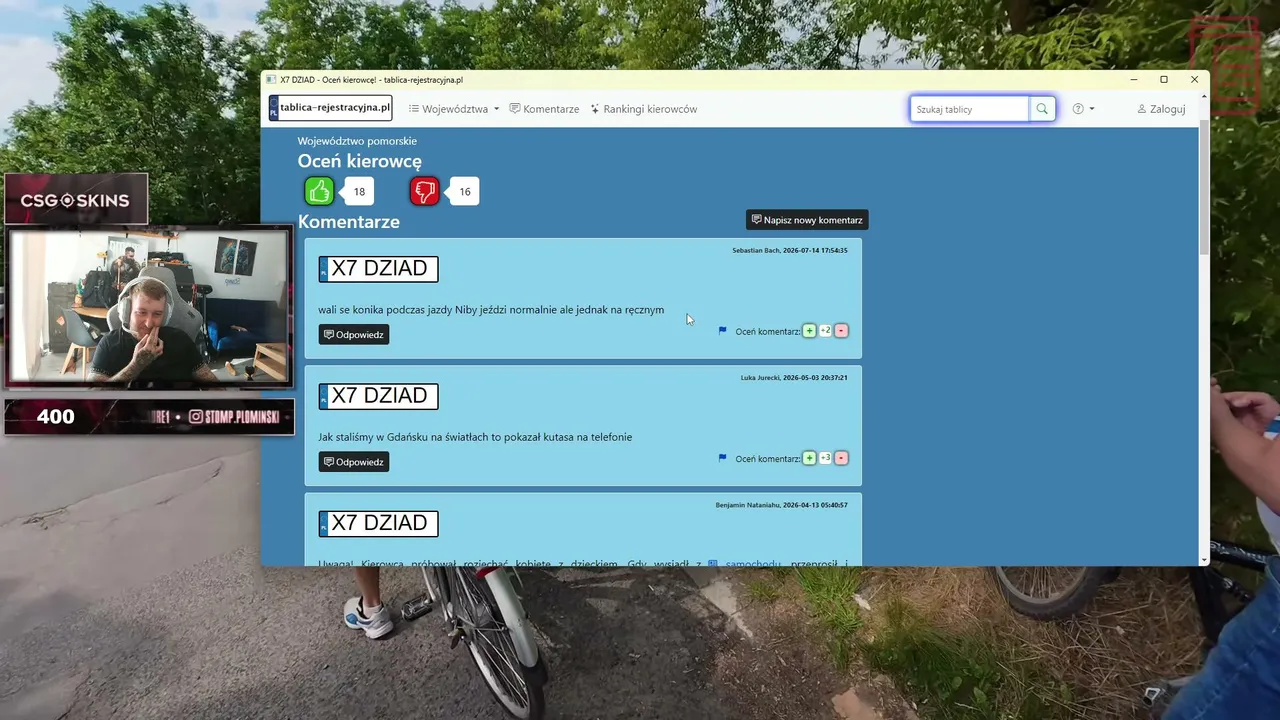Open tablica-rejestracyjna.pl logo home link
Image resolution: width=1280 pixels, height=720 pixels.
click(x=330, y=108)
